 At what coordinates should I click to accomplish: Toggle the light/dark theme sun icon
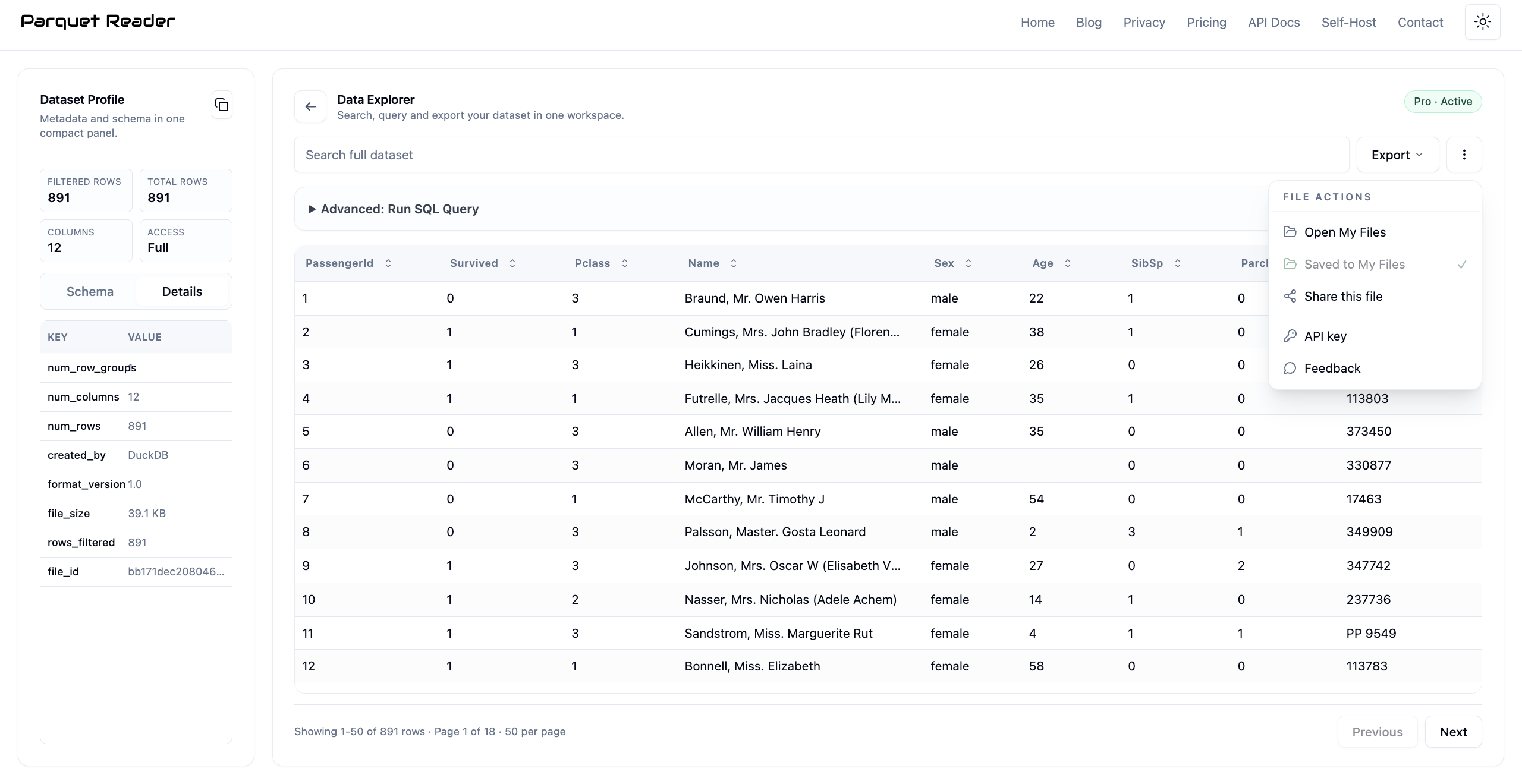[x=1483, y=22]
